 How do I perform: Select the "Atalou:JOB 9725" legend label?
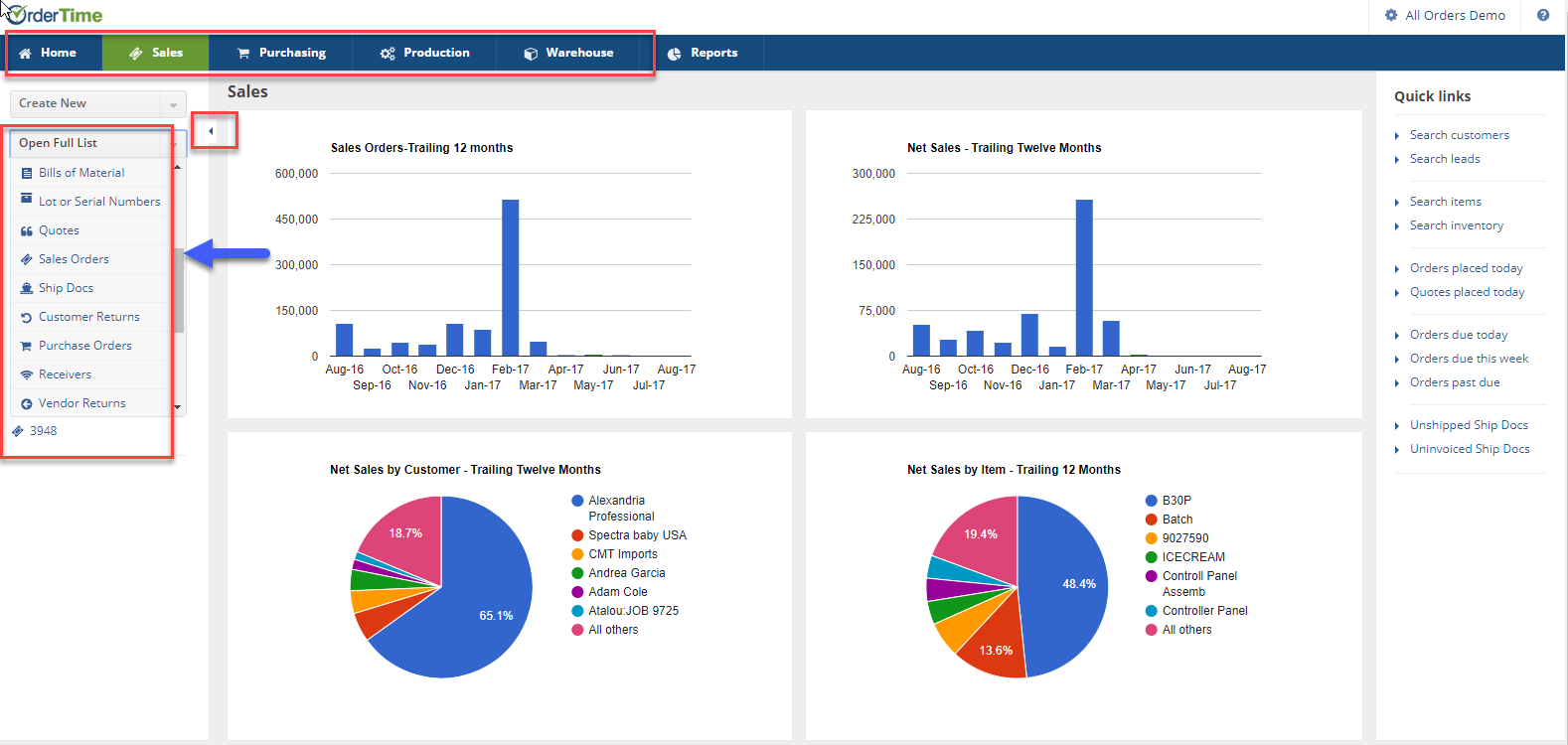click(x=634, y=611)
